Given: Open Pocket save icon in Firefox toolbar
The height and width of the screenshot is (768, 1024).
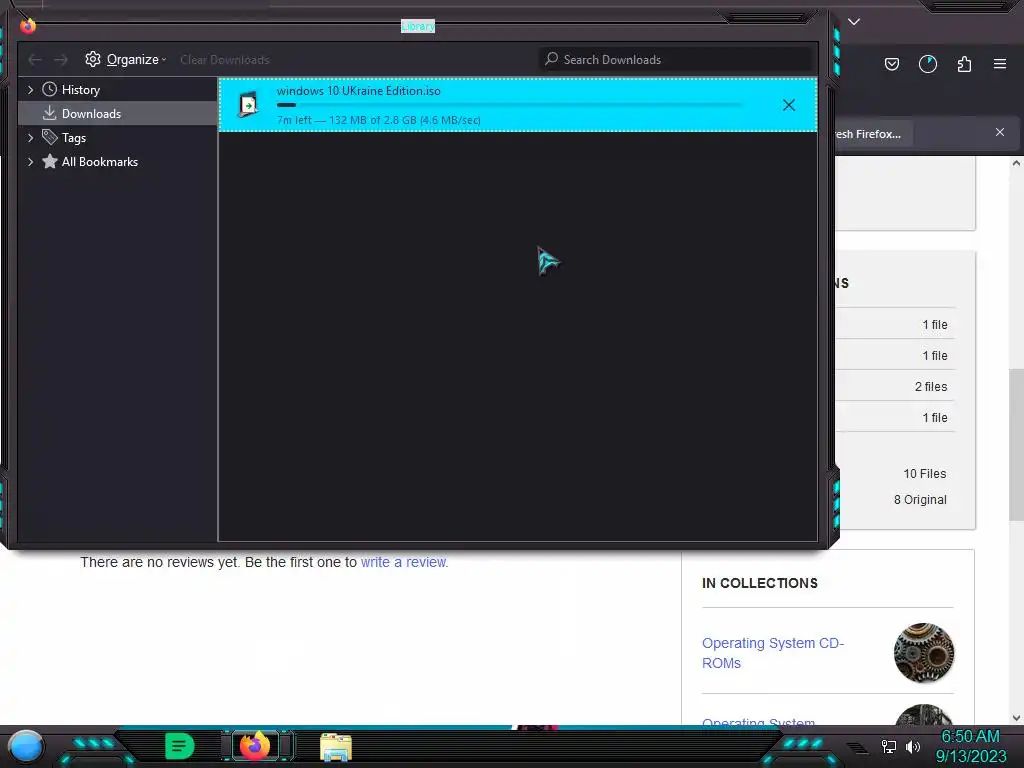Looking at the screenshot, I should [891, 64].
